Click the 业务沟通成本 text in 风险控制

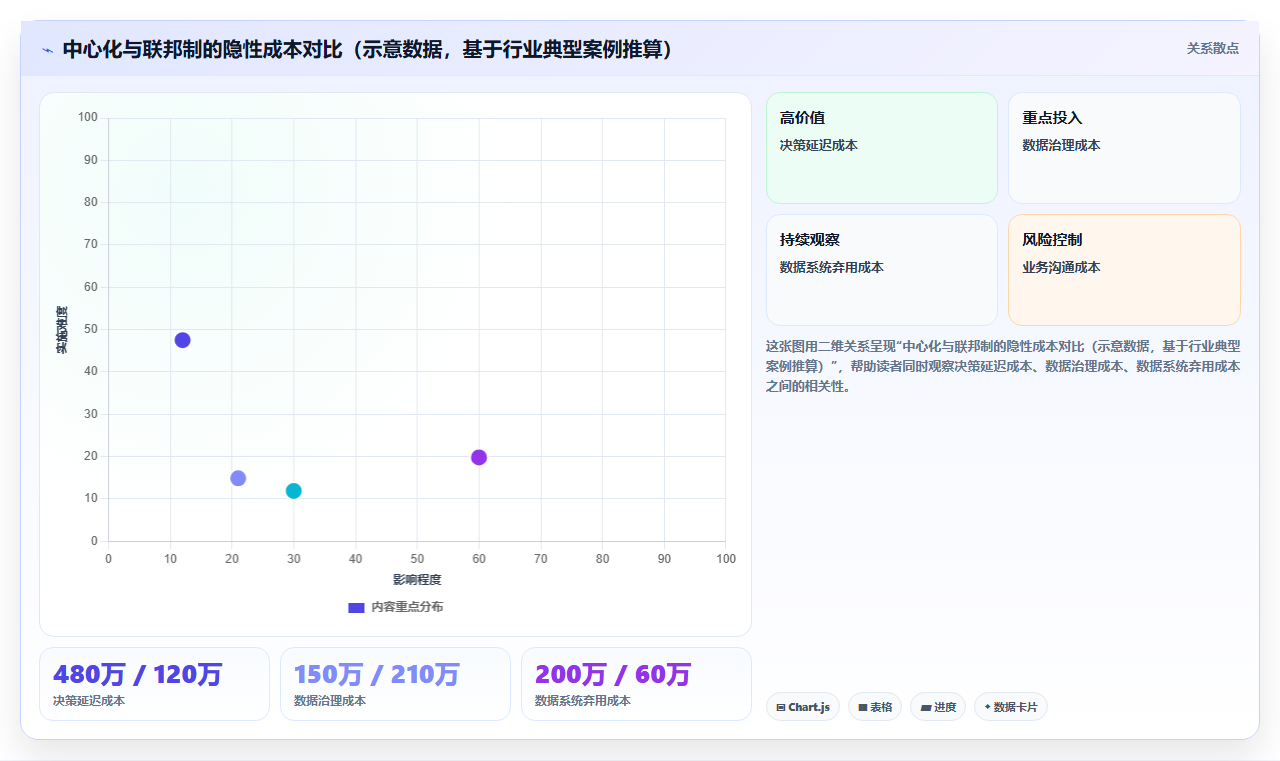pyautogui.click(x=1061, y=267)
